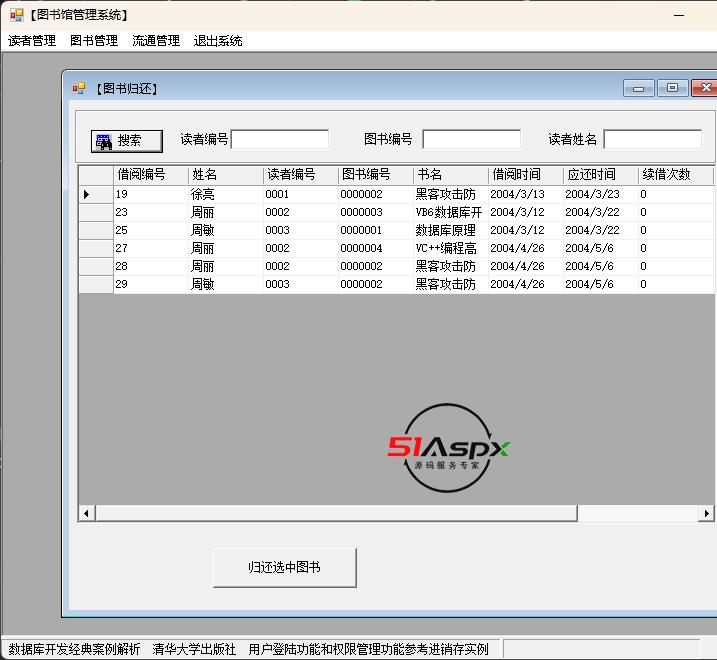The width and height of the screenshot is (717, 660).
Task: Open the 读者管理 menu
Action: 32,41
